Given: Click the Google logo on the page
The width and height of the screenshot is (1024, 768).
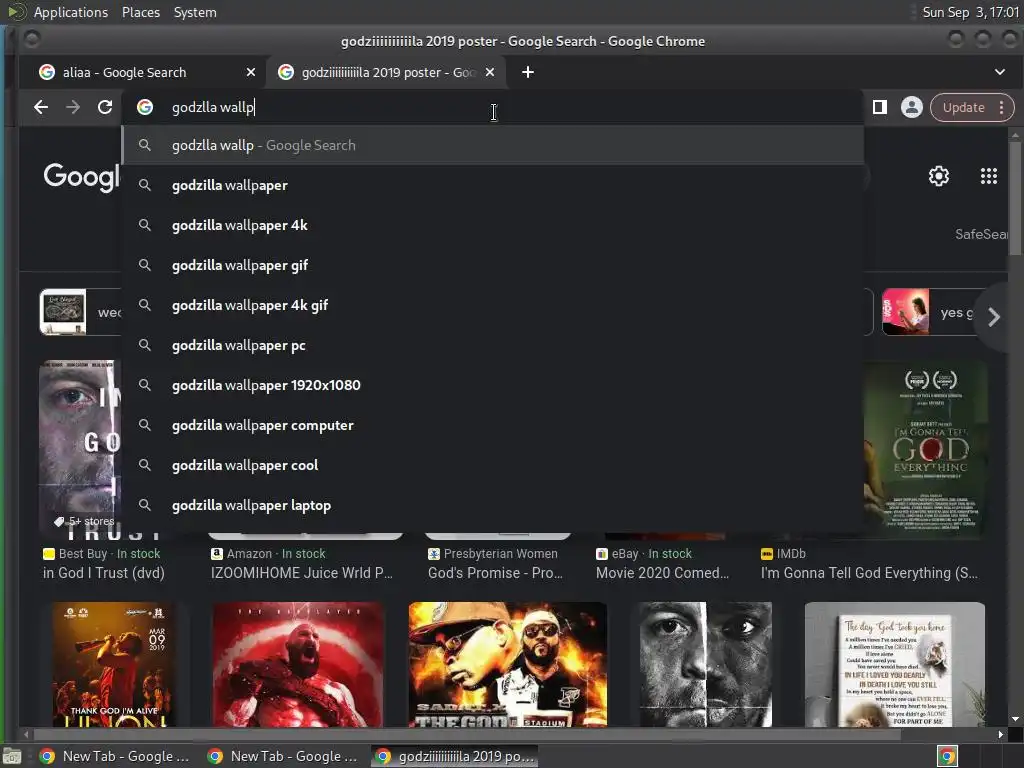Looking at the screenshot, I should pyautogui.click(x=82, y=176).
